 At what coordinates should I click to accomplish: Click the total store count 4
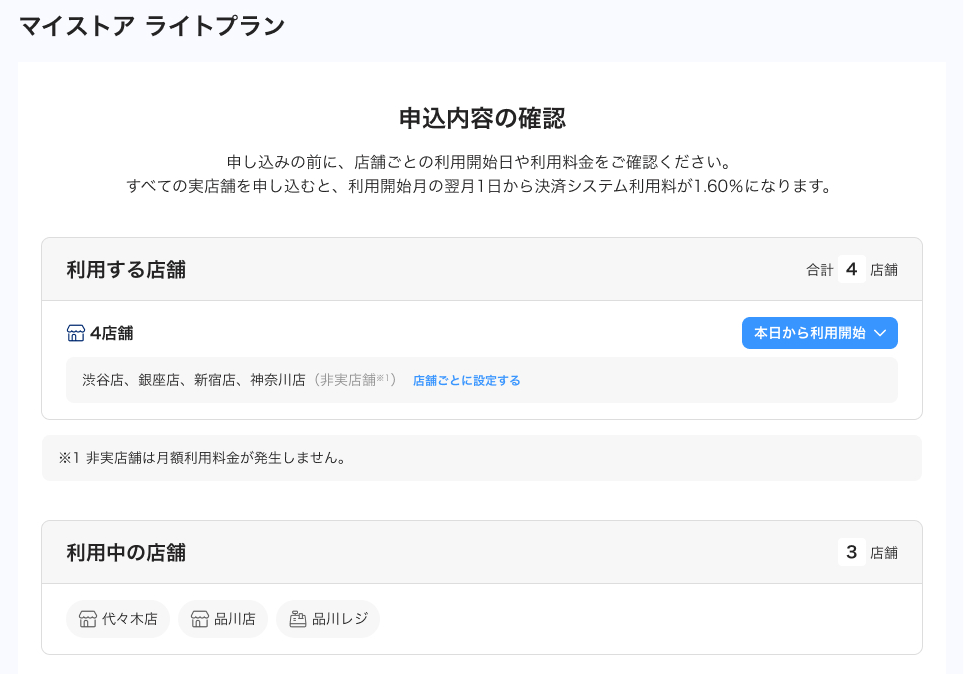pyautogui.click(x=851, y=269)
